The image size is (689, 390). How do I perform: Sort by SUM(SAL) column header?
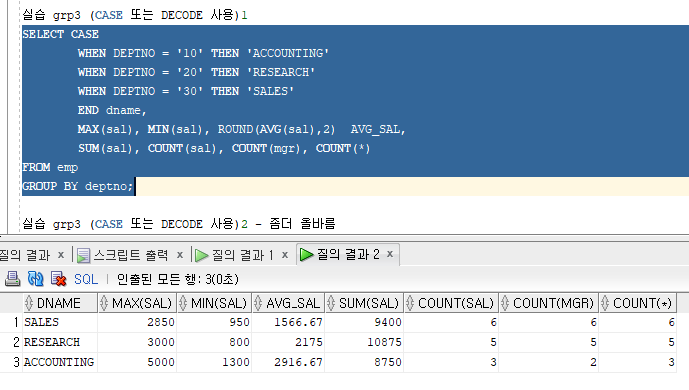364,303
